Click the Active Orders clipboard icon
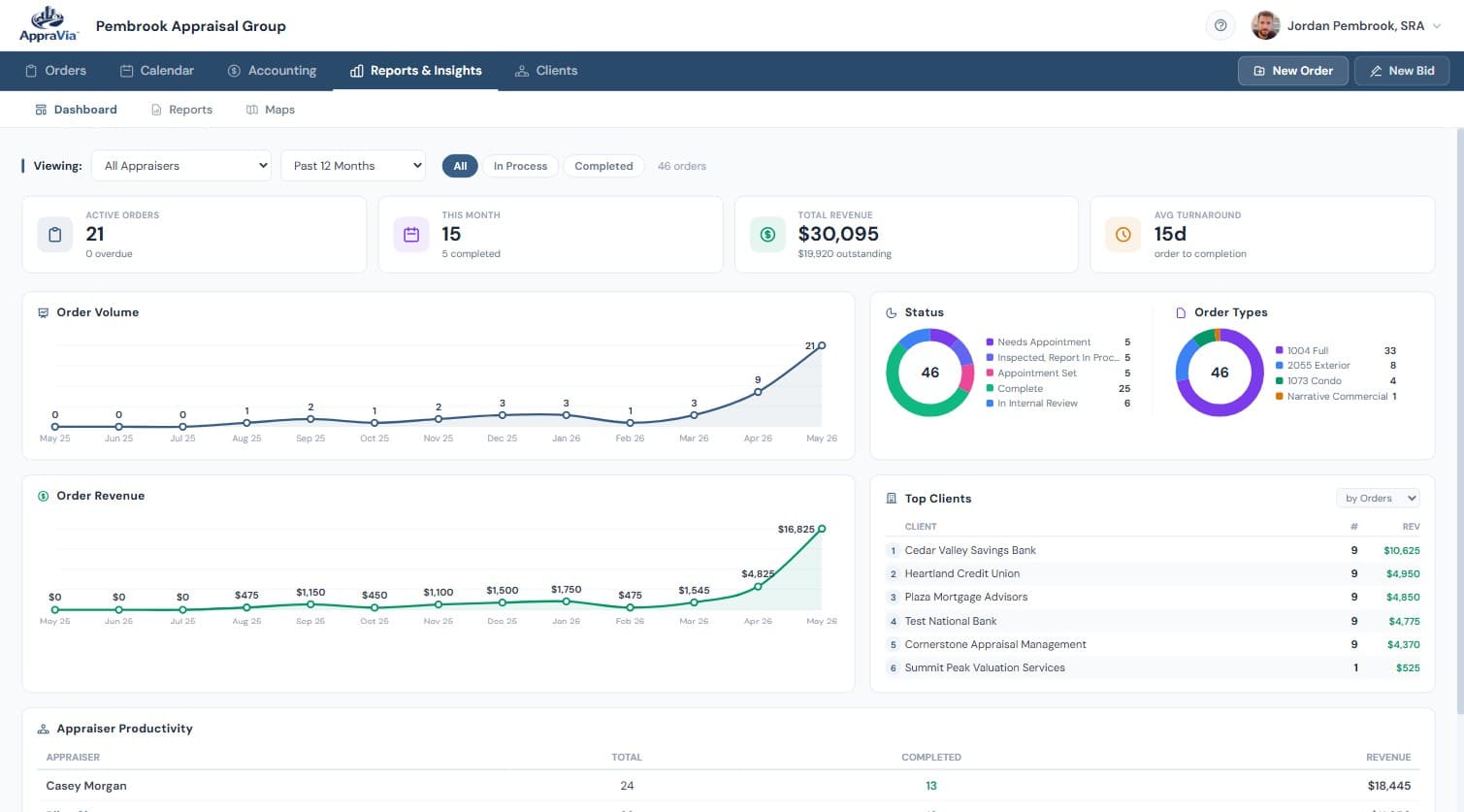Viewport: 1464px width, 812px height. pyautogui.click(x=54, y=234)
